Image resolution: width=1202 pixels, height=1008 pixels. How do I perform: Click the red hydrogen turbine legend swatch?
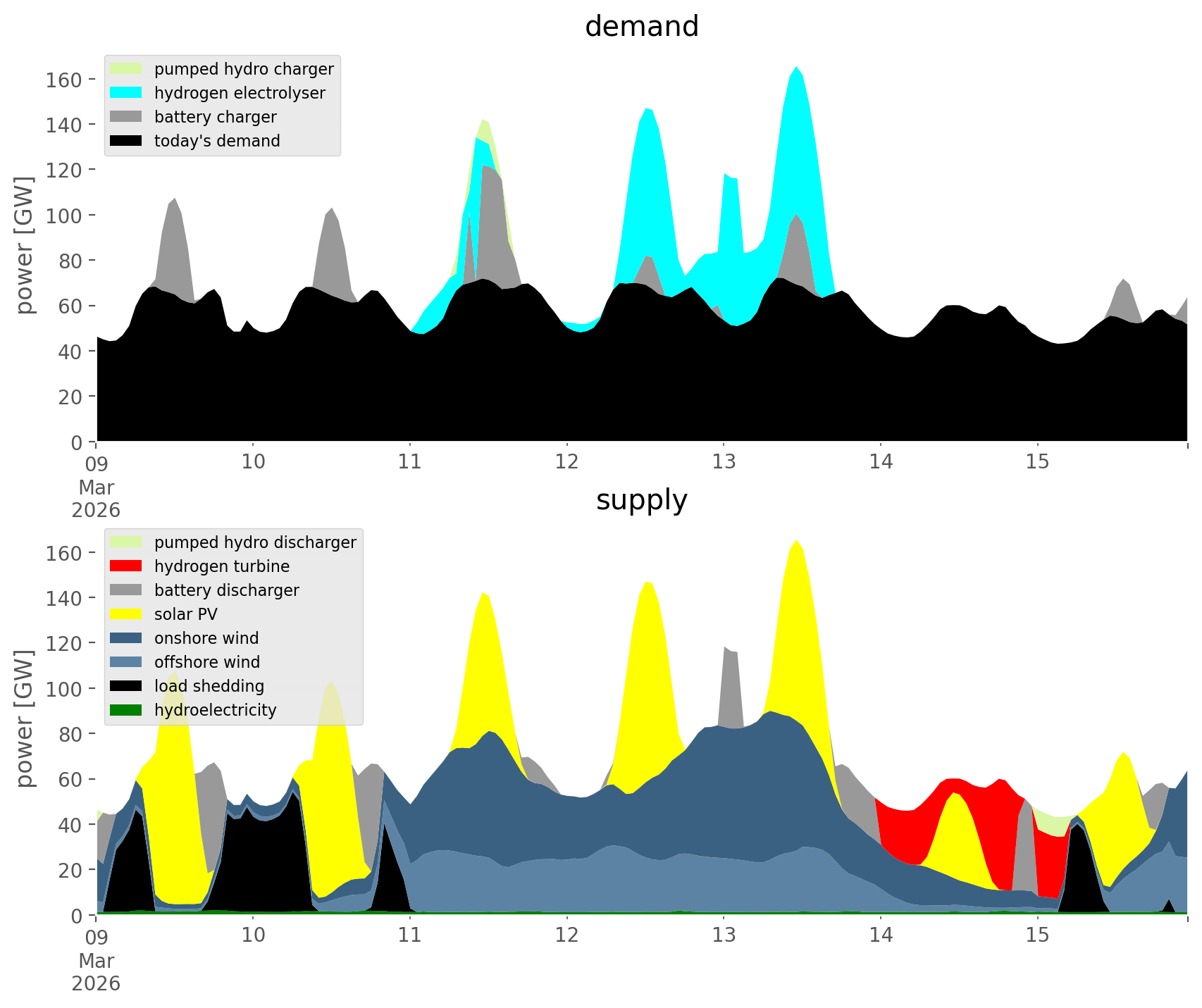126,566
